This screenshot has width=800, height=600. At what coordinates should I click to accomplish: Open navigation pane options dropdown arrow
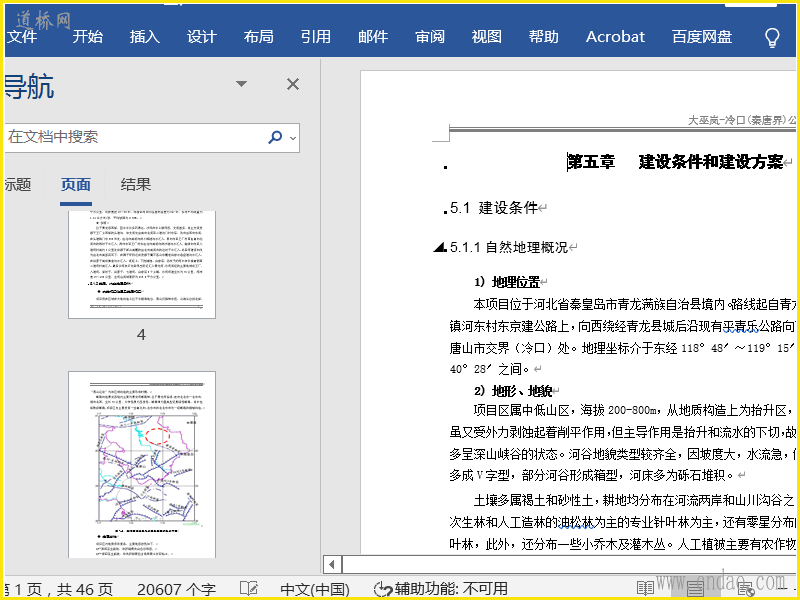tap(241, 84)
